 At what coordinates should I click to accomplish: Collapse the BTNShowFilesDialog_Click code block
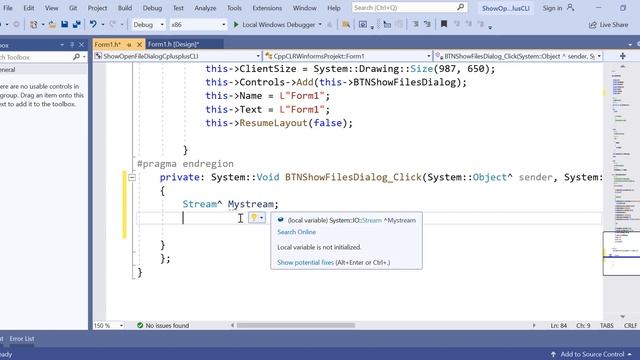(132, 177)
